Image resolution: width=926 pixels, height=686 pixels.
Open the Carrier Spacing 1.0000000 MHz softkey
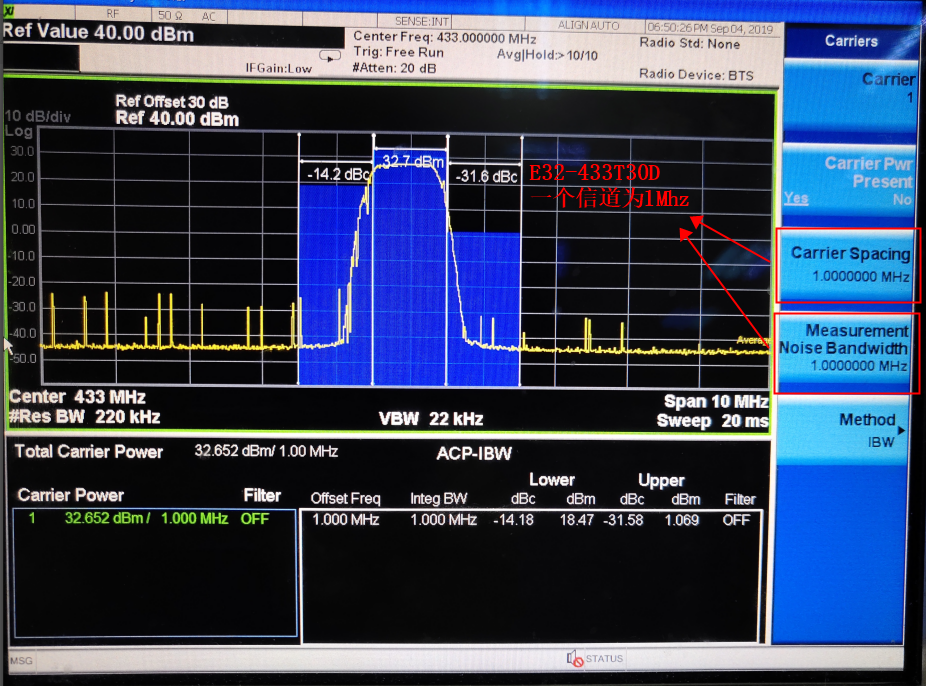[x=849, y=265]
